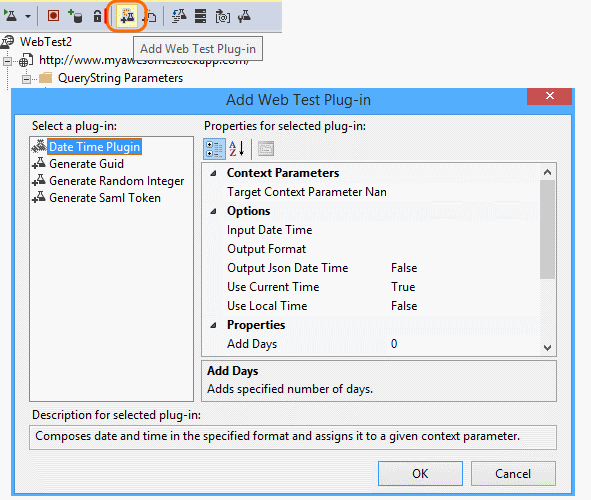This screenshot has height=500, width=591.
Task: Collapse the QueryString Parameters folder
Action: pyautogui.click(x=26, y=79)
